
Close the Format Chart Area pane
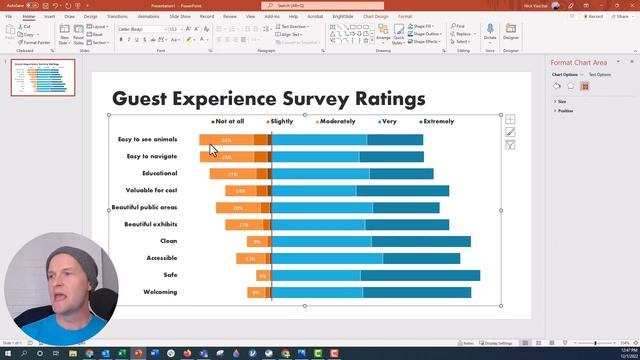point(632,62)
